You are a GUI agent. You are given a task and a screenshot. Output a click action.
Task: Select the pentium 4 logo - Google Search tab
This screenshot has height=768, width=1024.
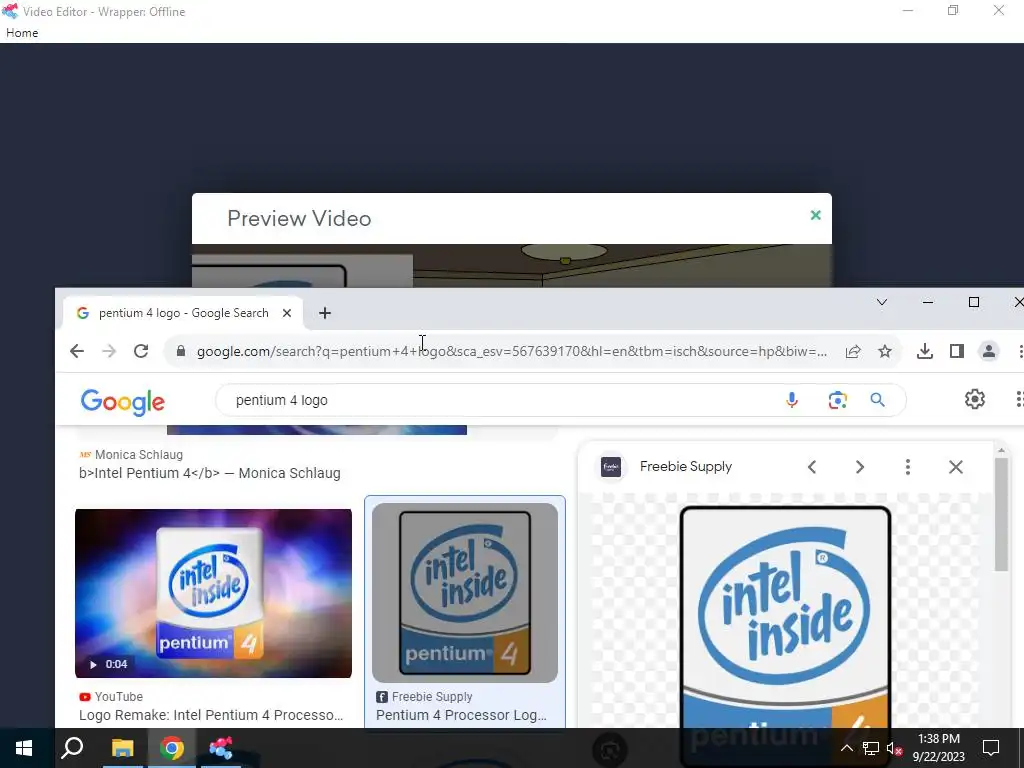184,313
